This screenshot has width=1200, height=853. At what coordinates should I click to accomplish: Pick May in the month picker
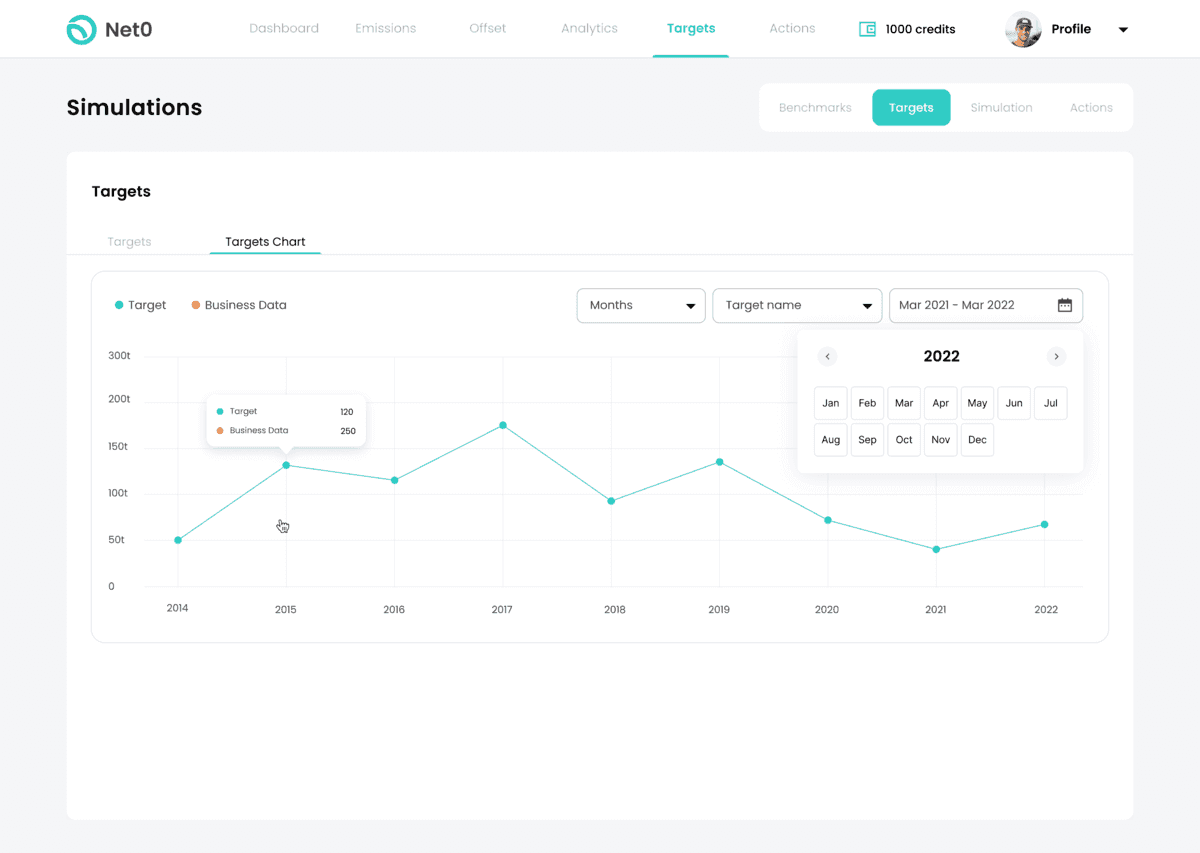click(977, 403)
